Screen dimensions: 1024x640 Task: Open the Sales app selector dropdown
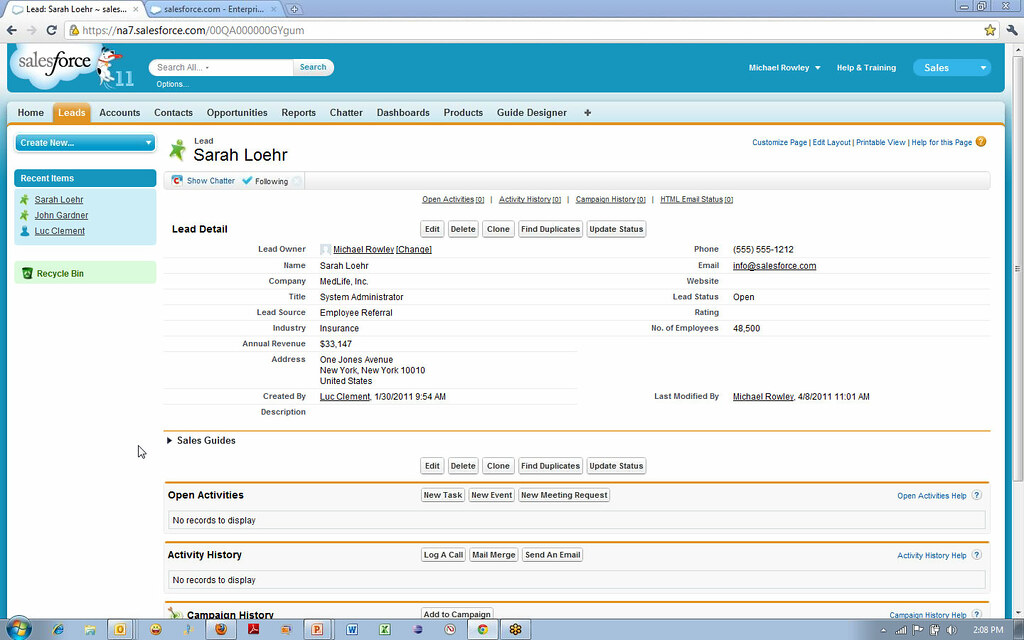952,68
